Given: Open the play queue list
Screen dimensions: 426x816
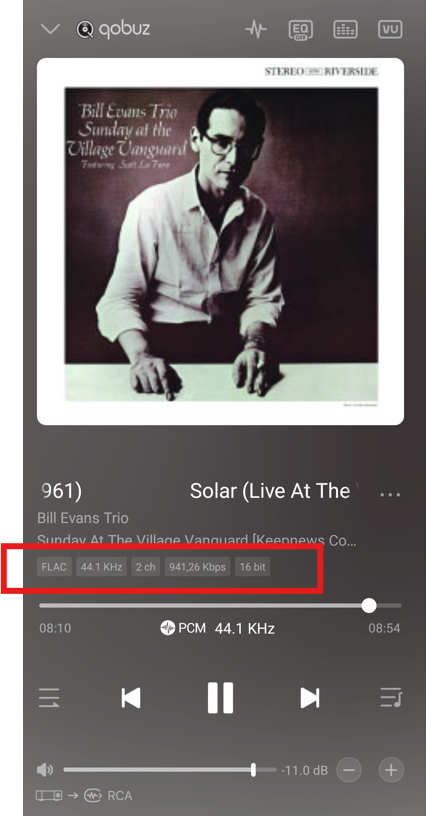Looking at the screenshot, I should point(391,697).
